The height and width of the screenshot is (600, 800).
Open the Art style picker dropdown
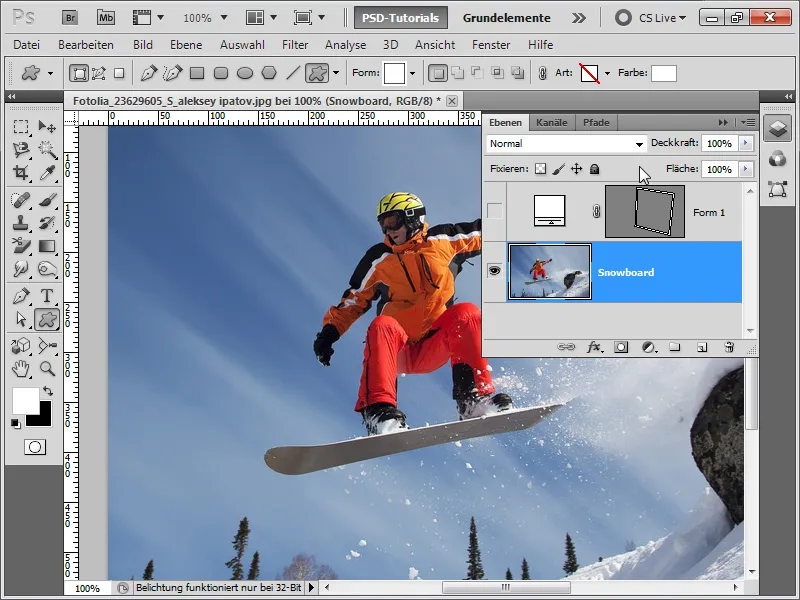coord(607,73)
